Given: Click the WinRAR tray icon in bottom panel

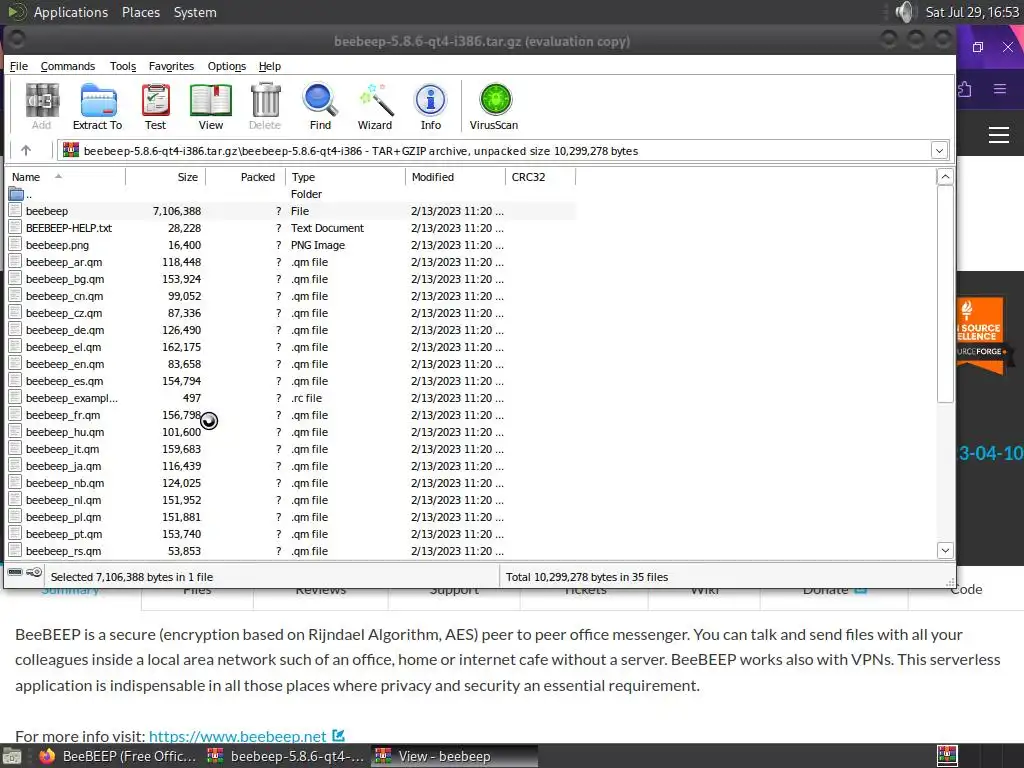Looking at the screenshot, I should click(946, 756).
